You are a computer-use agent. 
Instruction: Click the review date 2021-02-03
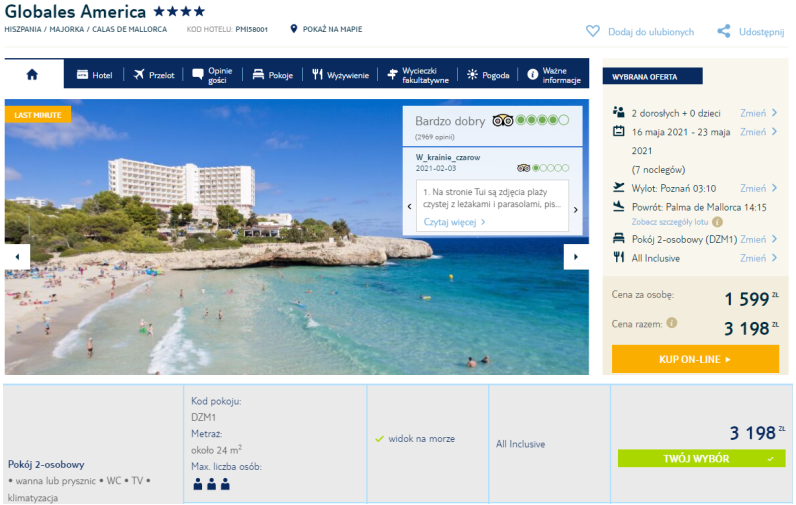tap(436, 168)
